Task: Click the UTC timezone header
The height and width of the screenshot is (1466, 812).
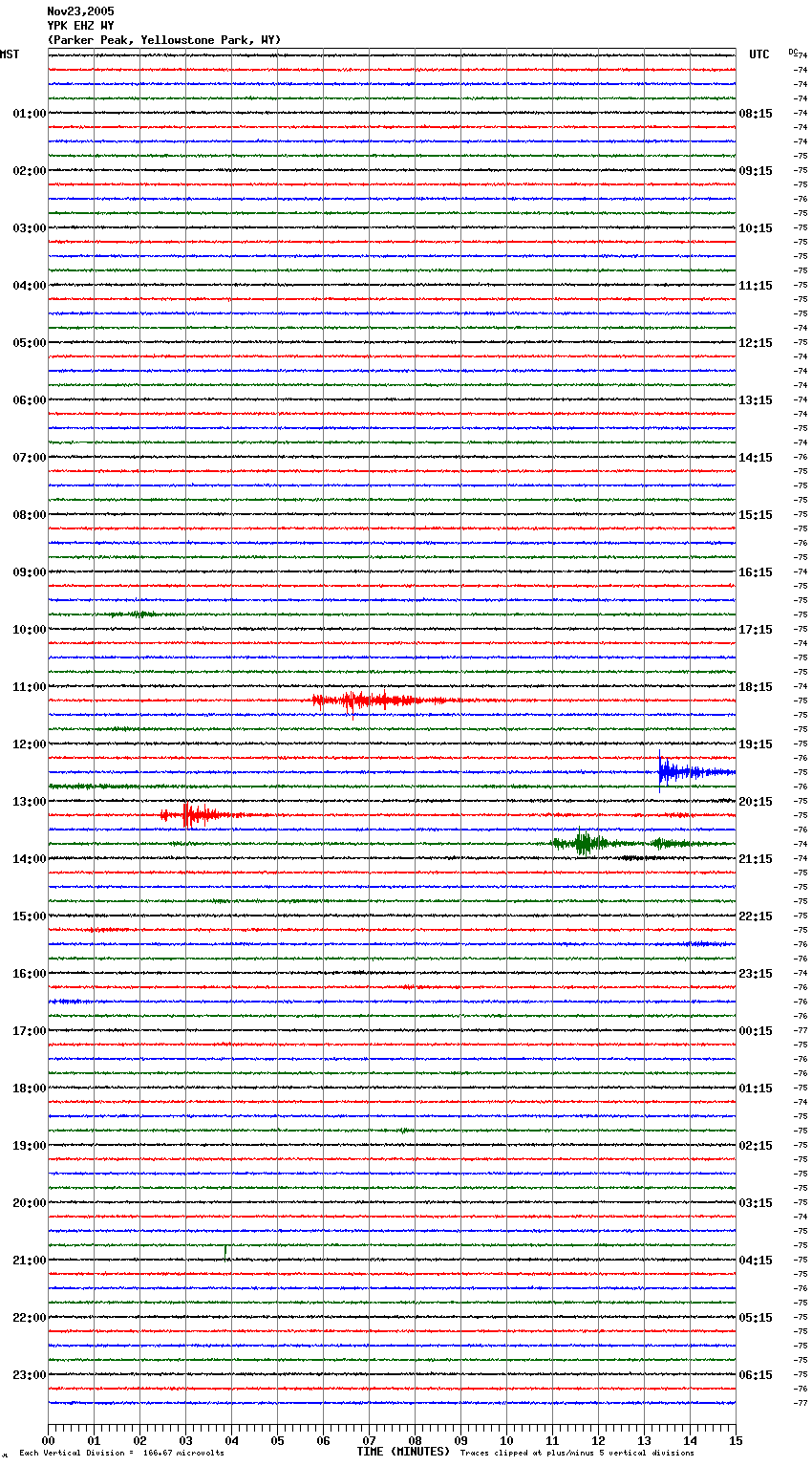Action: coord(759,55)
